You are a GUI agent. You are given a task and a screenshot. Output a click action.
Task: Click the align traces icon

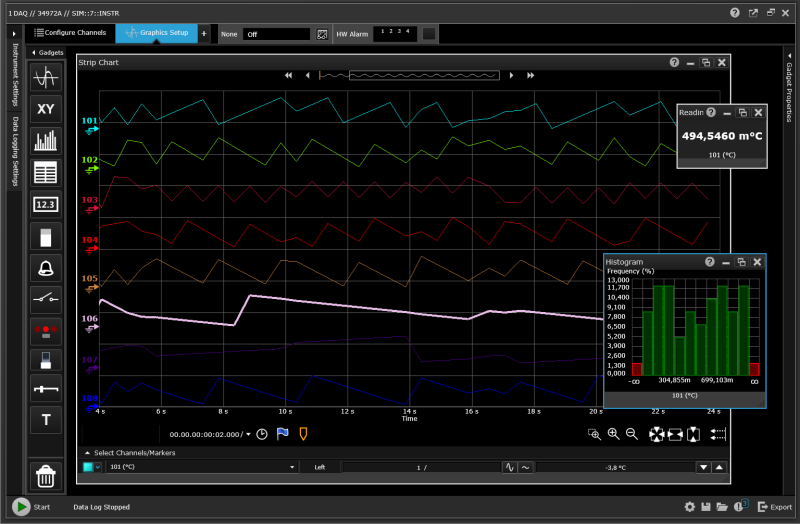tap(718, 434)
